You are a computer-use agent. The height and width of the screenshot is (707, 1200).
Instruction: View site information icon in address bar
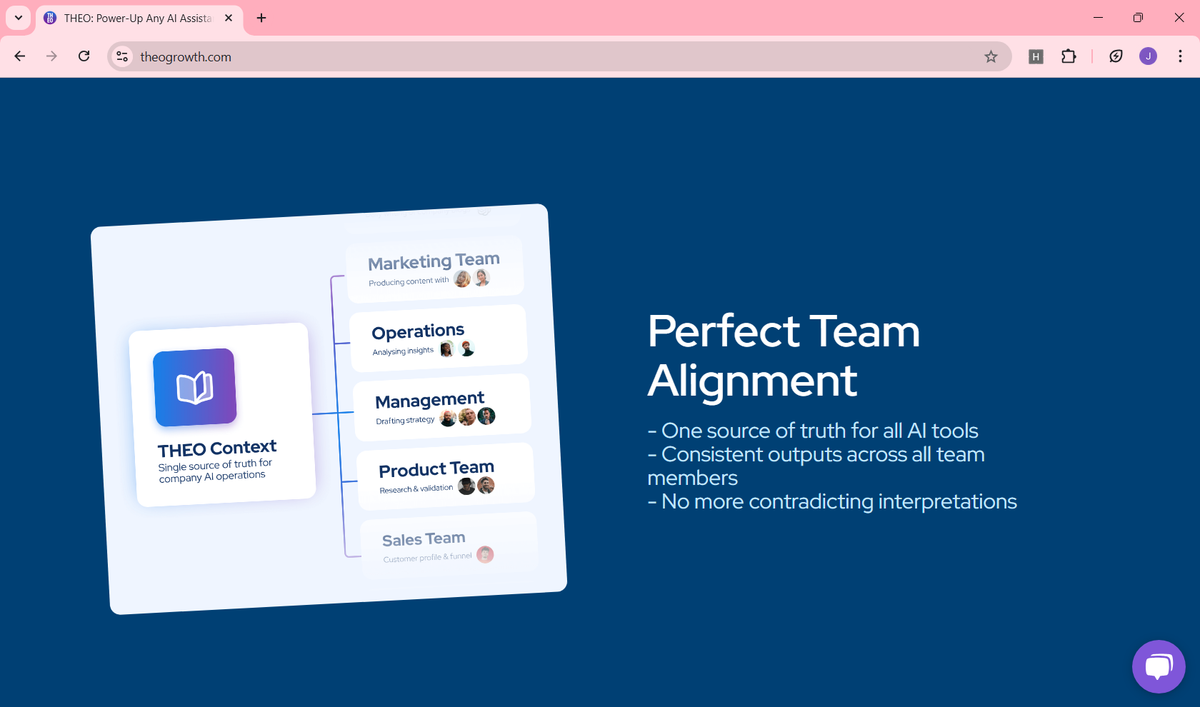(123, 57)
